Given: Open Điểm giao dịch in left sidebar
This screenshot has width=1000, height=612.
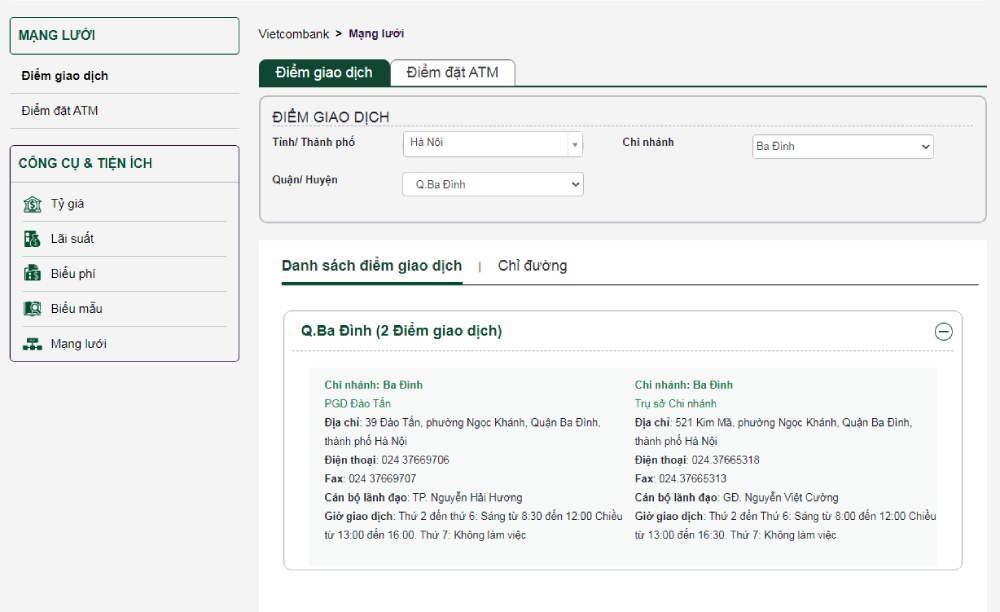Looking at the screenshot, I should pos(65,76).
